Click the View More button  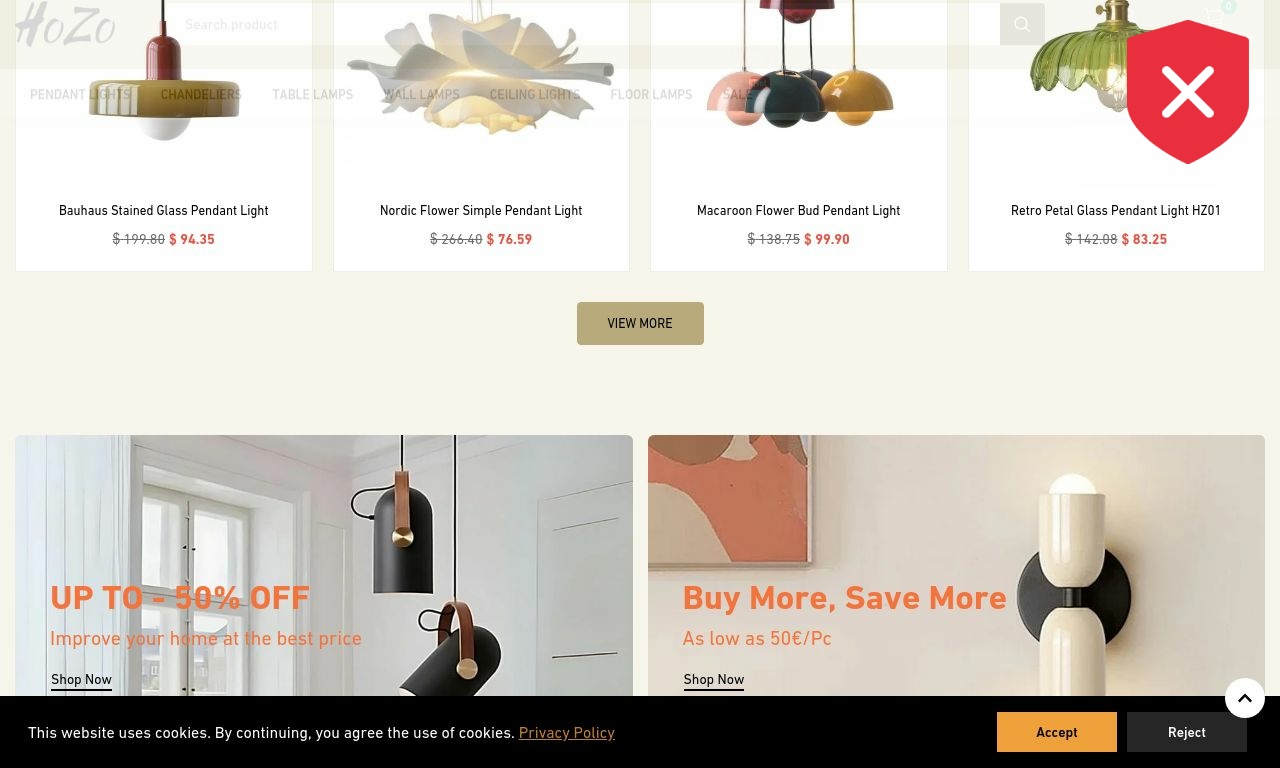click(640, 323)
